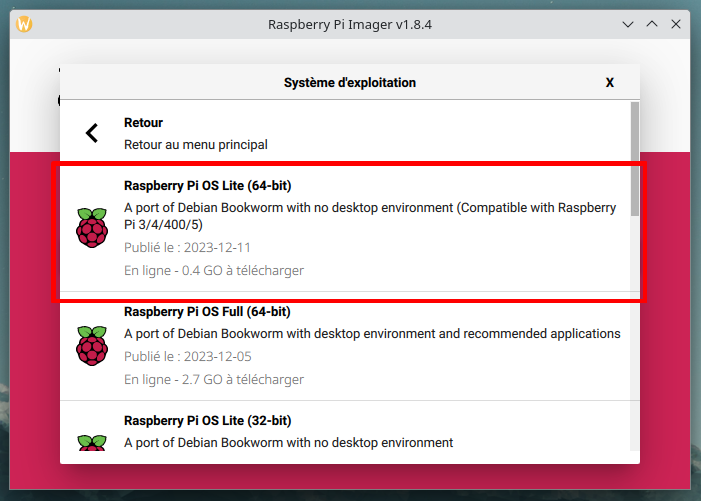The width and height of the screenshot is (701, 501).
Task: Close the Raspberry Pi Imager window
Action: point(676,24)
